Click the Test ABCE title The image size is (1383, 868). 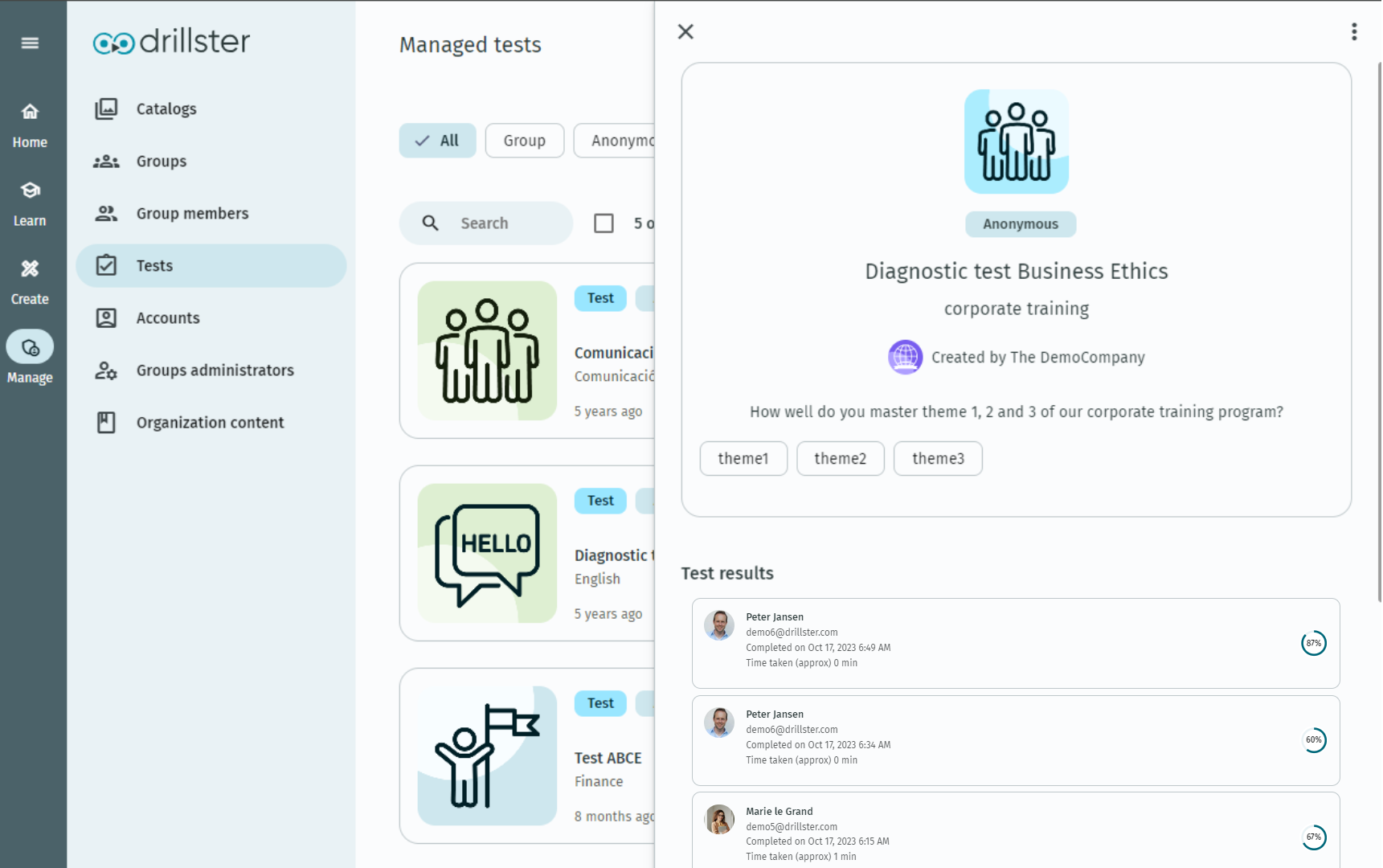point(608,758)
